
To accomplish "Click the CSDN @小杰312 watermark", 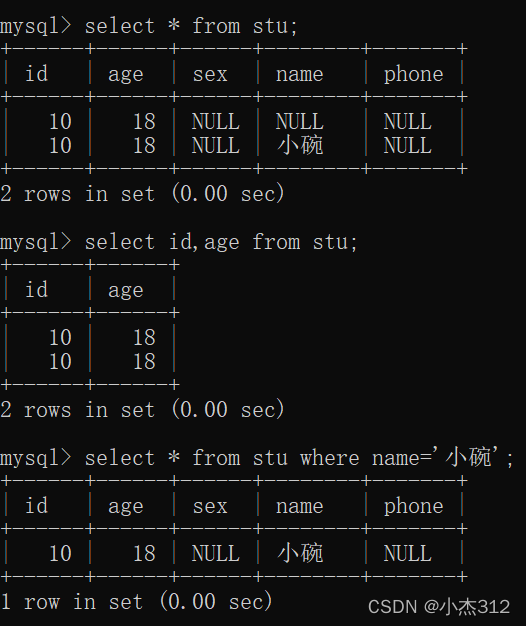I will [x=439, y=607].
